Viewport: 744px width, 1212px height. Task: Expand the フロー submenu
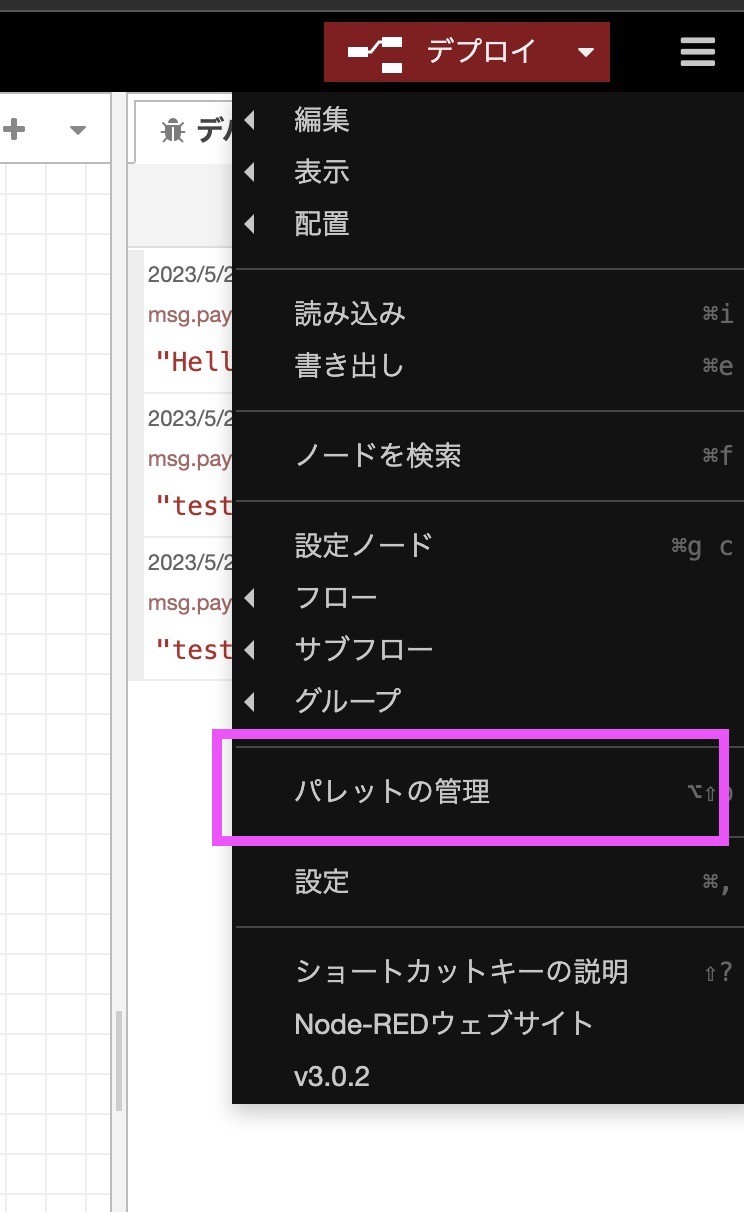pyautogui.click(x=488, y=598)
